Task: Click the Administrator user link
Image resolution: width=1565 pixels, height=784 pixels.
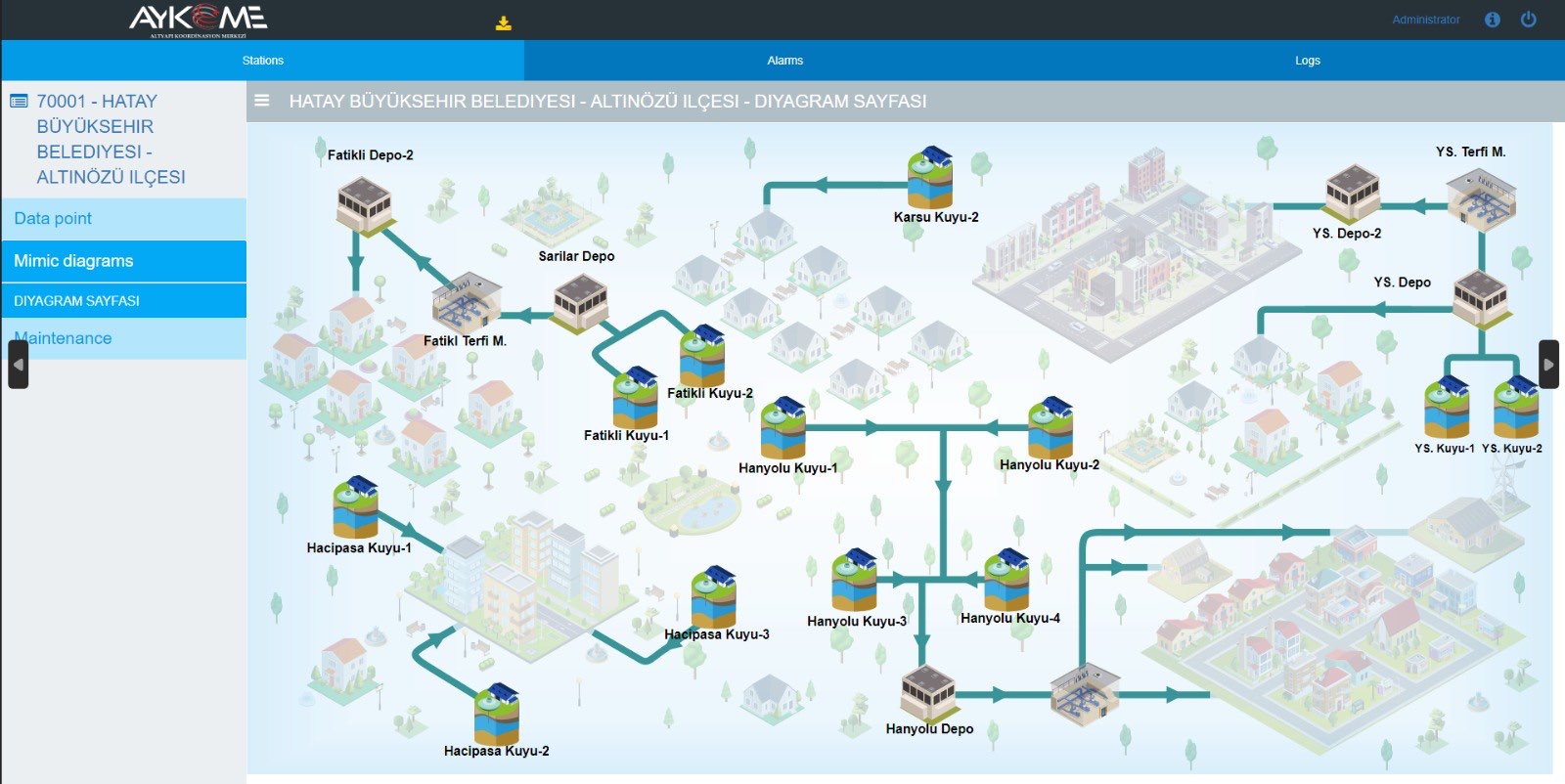Action: coord(1426,20)
